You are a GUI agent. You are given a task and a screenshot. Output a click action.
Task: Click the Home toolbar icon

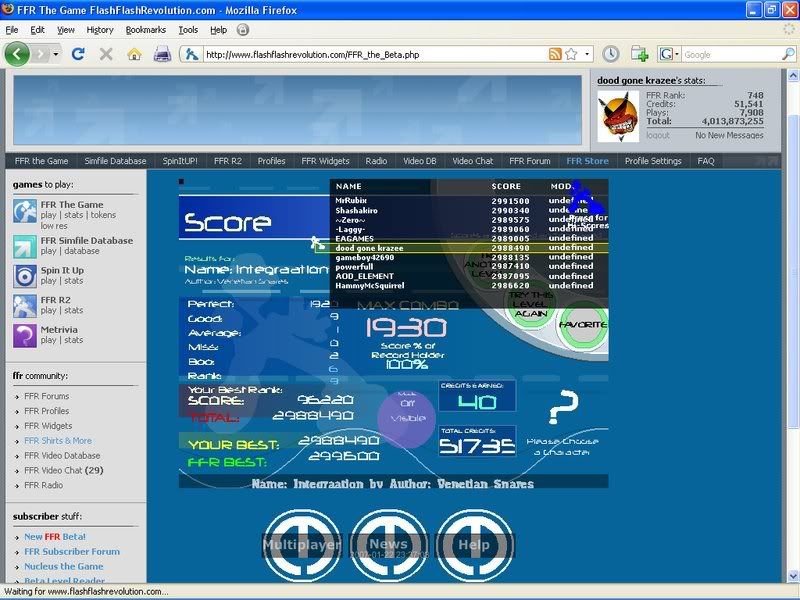[x=134, y=54]
